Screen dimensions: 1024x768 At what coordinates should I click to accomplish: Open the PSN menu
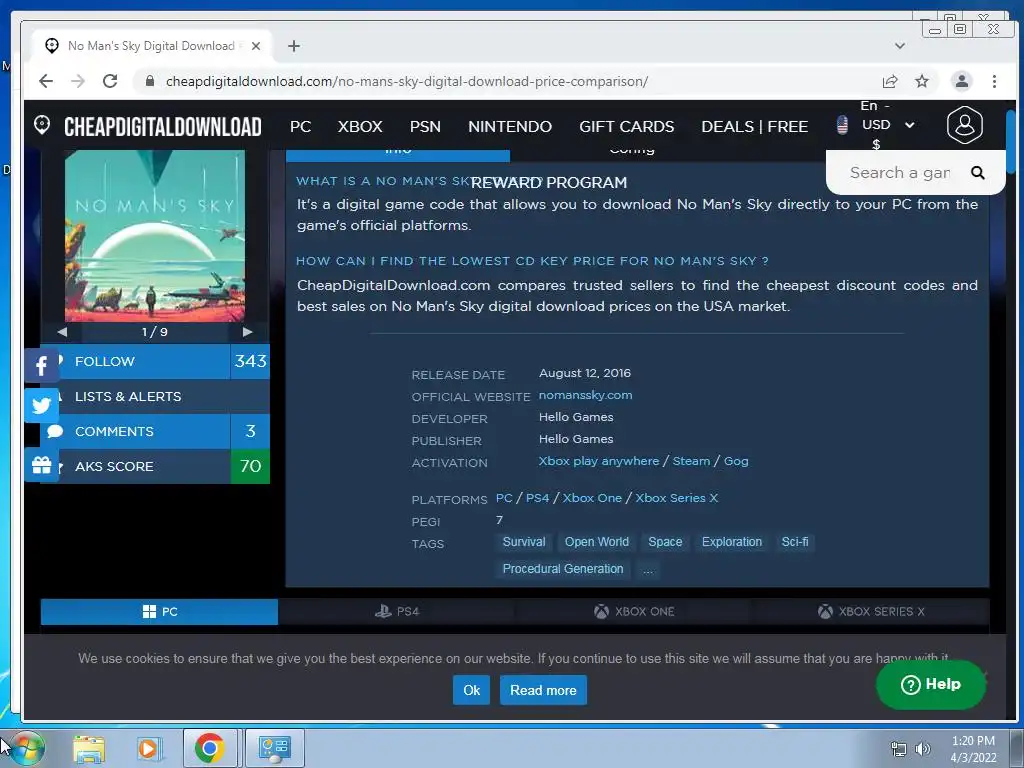[425, 126]
